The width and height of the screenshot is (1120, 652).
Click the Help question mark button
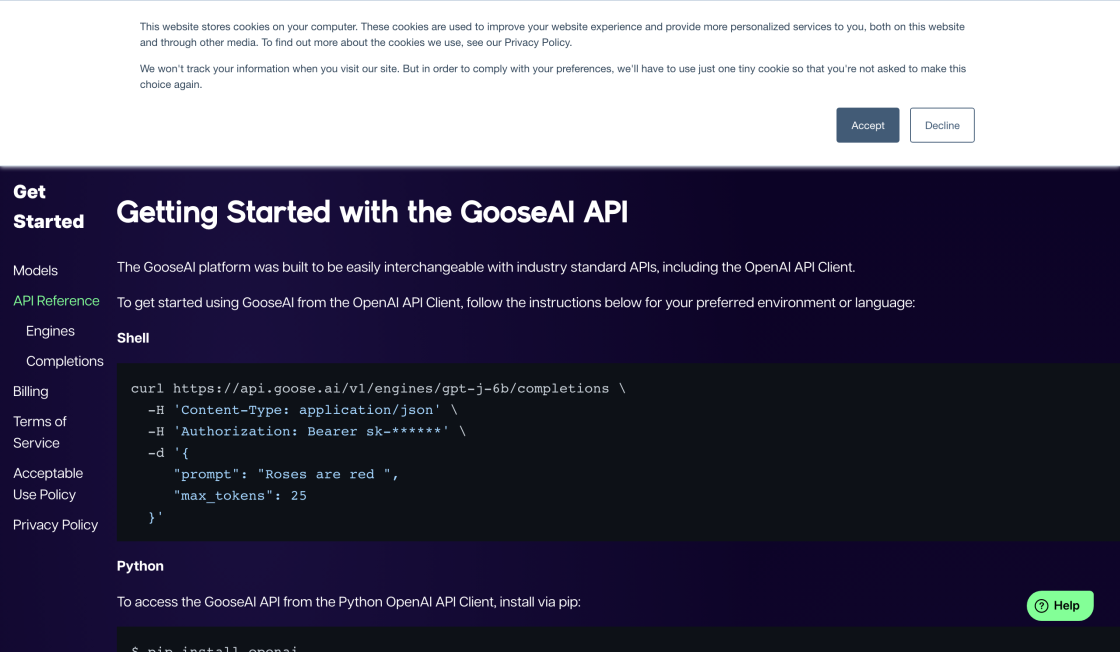coord(1059,605)
